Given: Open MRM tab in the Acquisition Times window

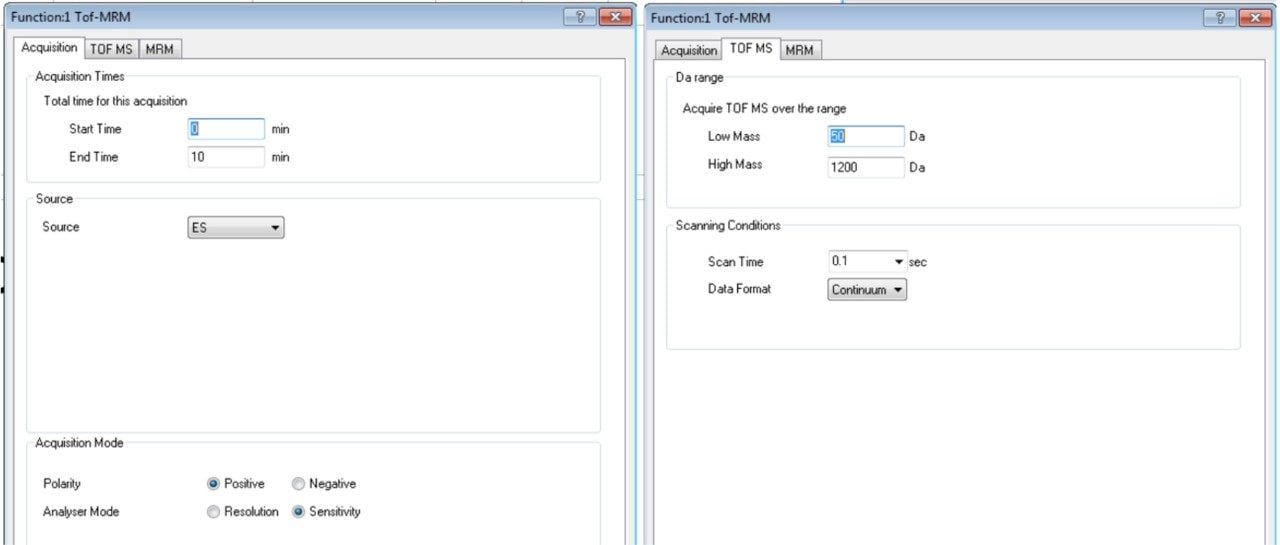Looking at the screenshot, I should coord(160,49).
